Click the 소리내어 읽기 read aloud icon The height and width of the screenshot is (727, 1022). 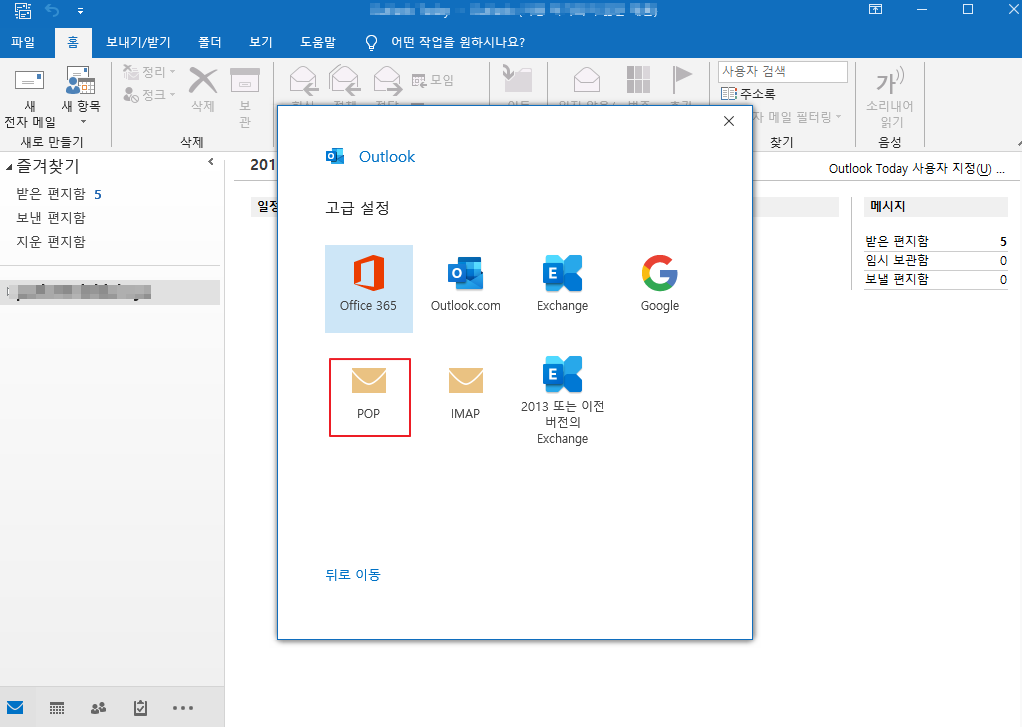[889, 96]
